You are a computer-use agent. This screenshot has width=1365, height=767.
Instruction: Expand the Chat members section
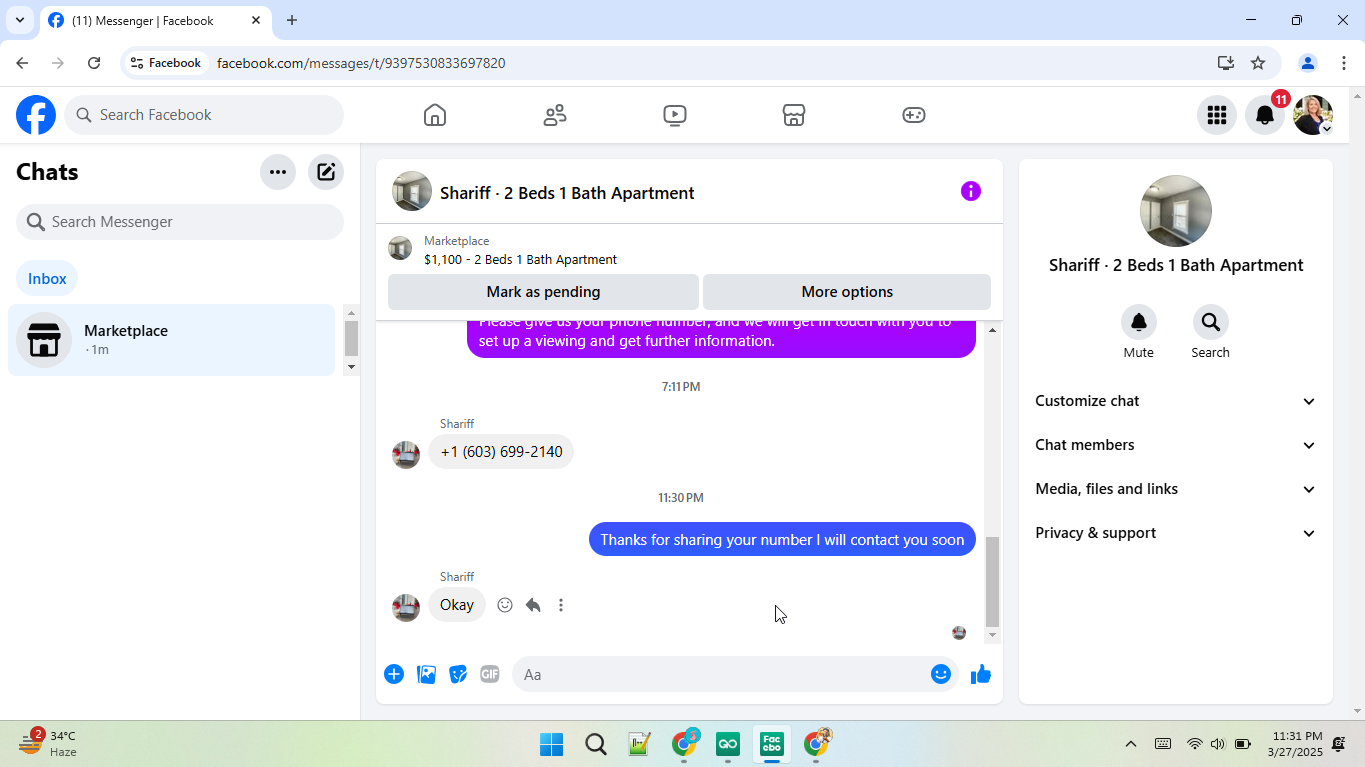pos(1176,445)
